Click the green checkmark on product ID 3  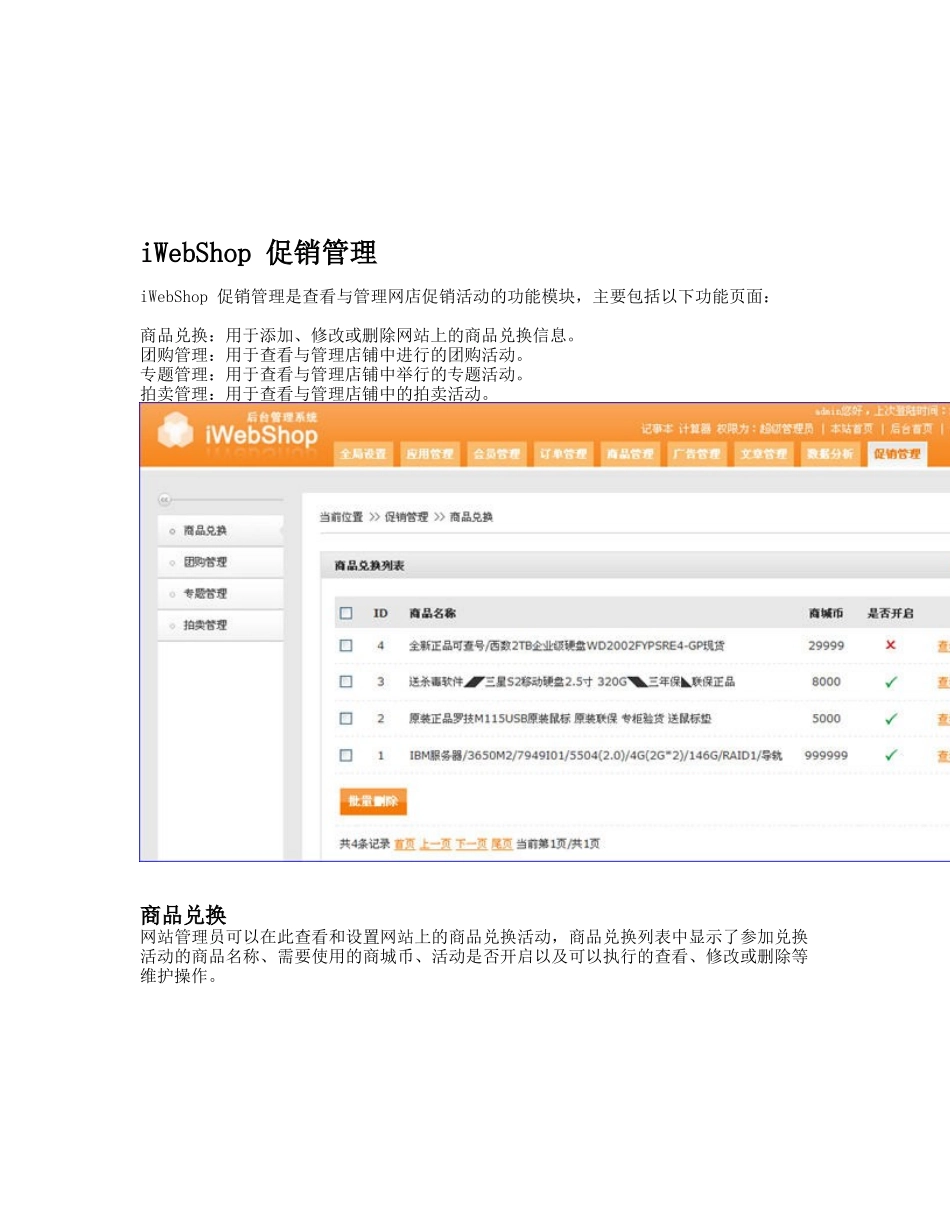point(891,682)
